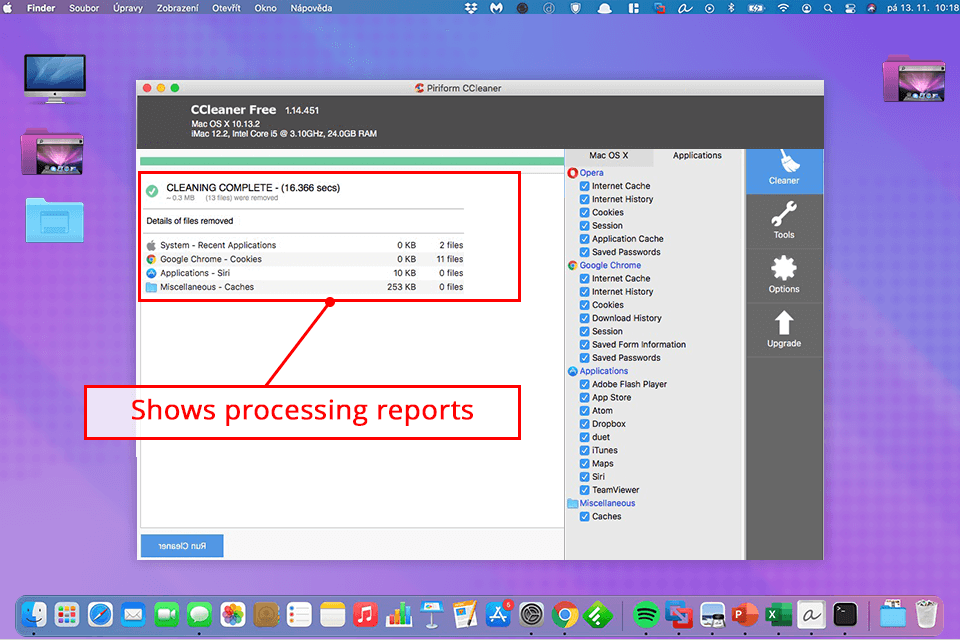Open Launchpad from the dock
This screenshot has width=960, height=640.
(67, 614)
